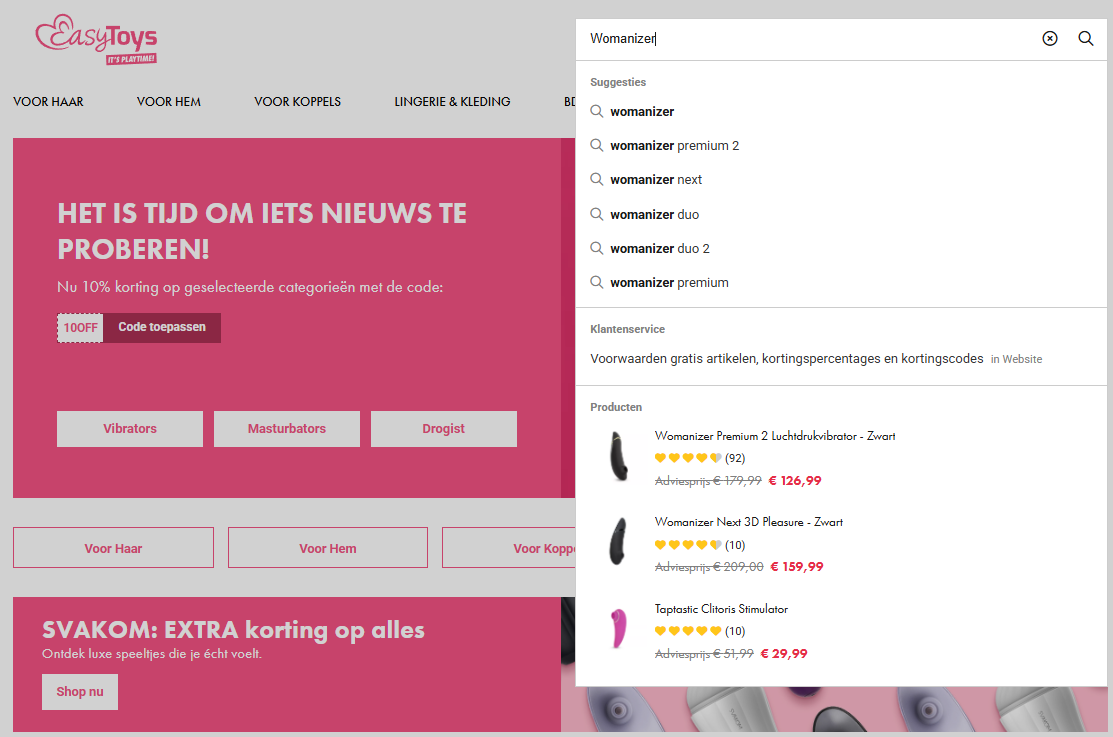Open Womanizer Premium 2 Luchtdrukvibrator product
Screen dimensions: 1113x737
[x=774, y=436]
